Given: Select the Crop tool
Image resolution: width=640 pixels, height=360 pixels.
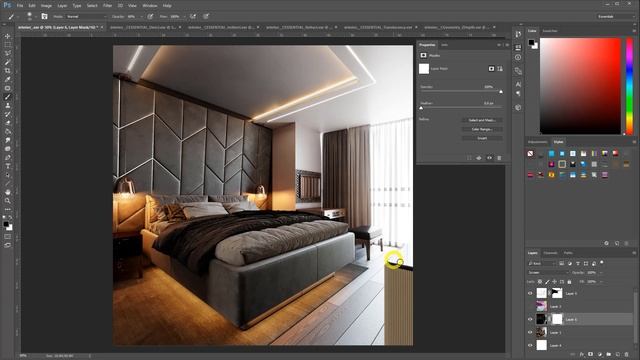Looking at the screenshot, I should pyautogui.click(x=7, y=71).
